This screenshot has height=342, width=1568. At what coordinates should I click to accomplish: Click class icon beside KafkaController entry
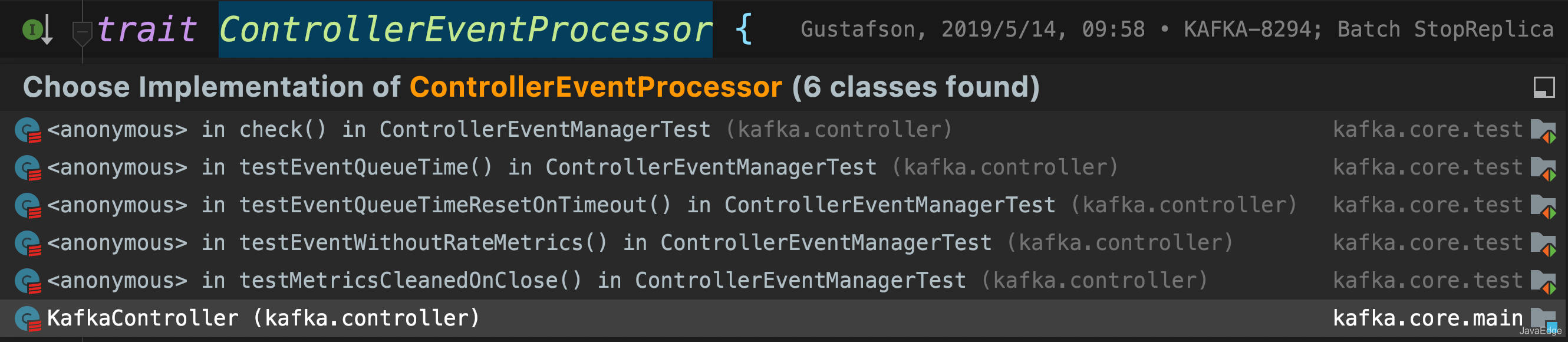pyautogui.click(x=27, y=319)
